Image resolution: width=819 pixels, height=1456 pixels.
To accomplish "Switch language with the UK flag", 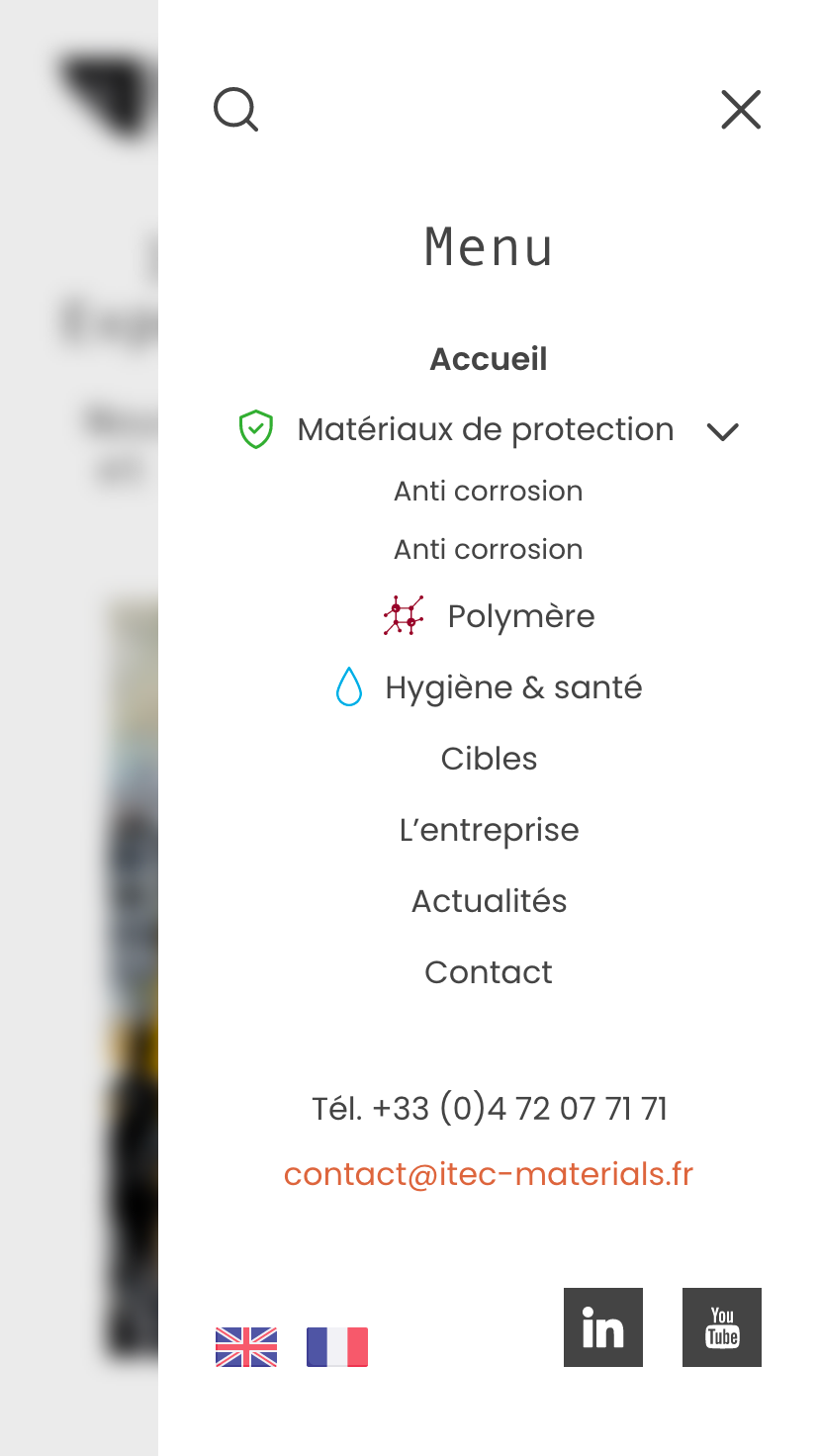I will click(x=246, y=1347).
